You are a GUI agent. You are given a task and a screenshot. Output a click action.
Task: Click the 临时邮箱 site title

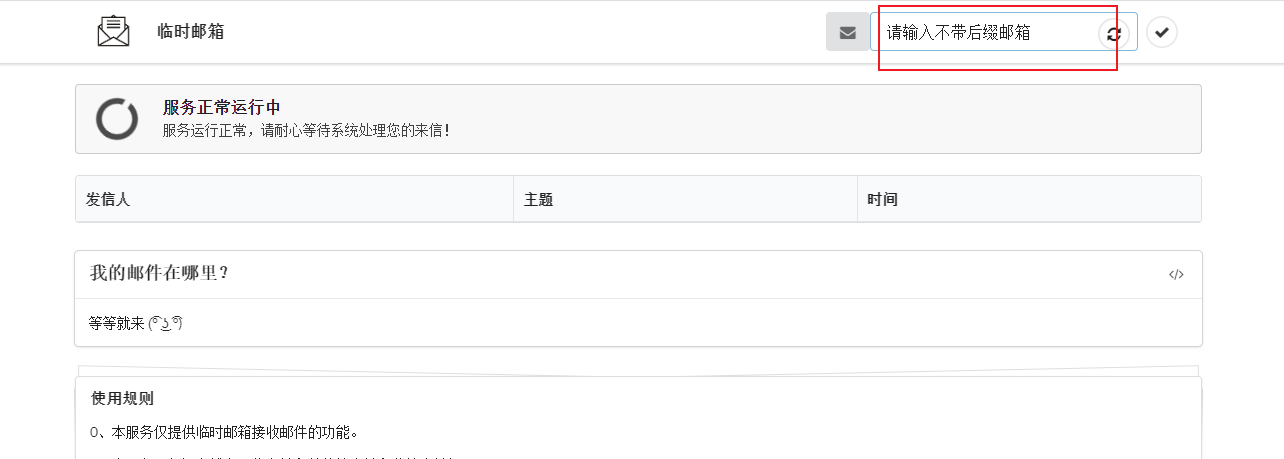(191, 31)
